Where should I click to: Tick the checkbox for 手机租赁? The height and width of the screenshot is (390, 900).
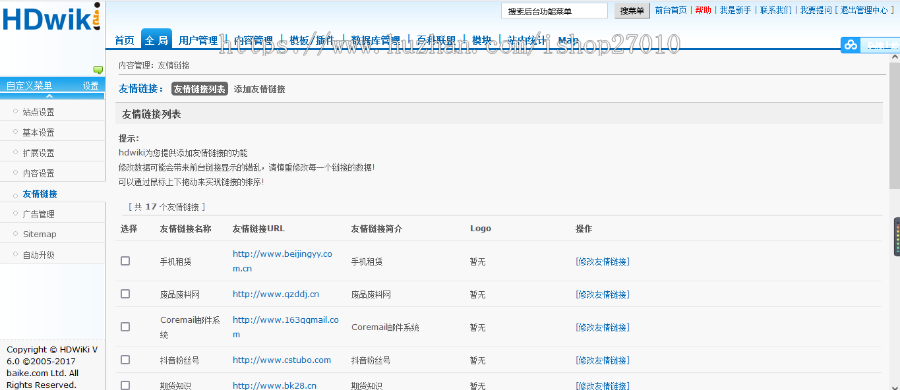(x=125, y=261)
